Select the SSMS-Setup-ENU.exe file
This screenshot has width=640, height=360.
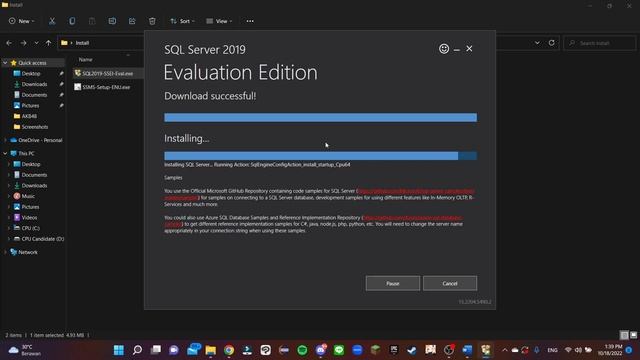pyautogui.click(x=106, y=87)
